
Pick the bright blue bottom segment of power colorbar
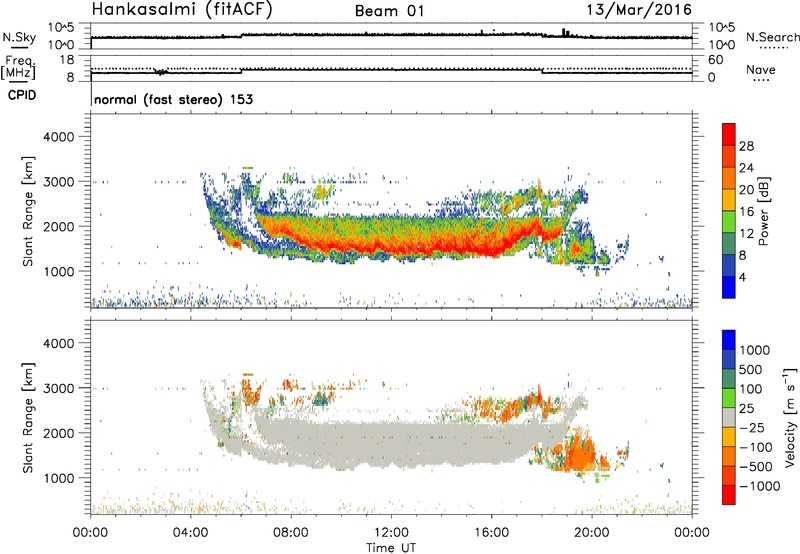[x=729, y=287]
